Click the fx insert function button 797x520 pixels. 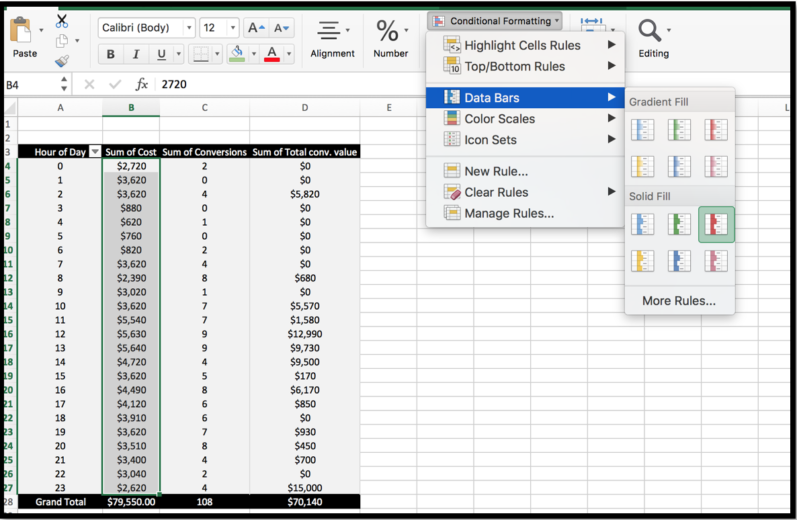(141, 84)
